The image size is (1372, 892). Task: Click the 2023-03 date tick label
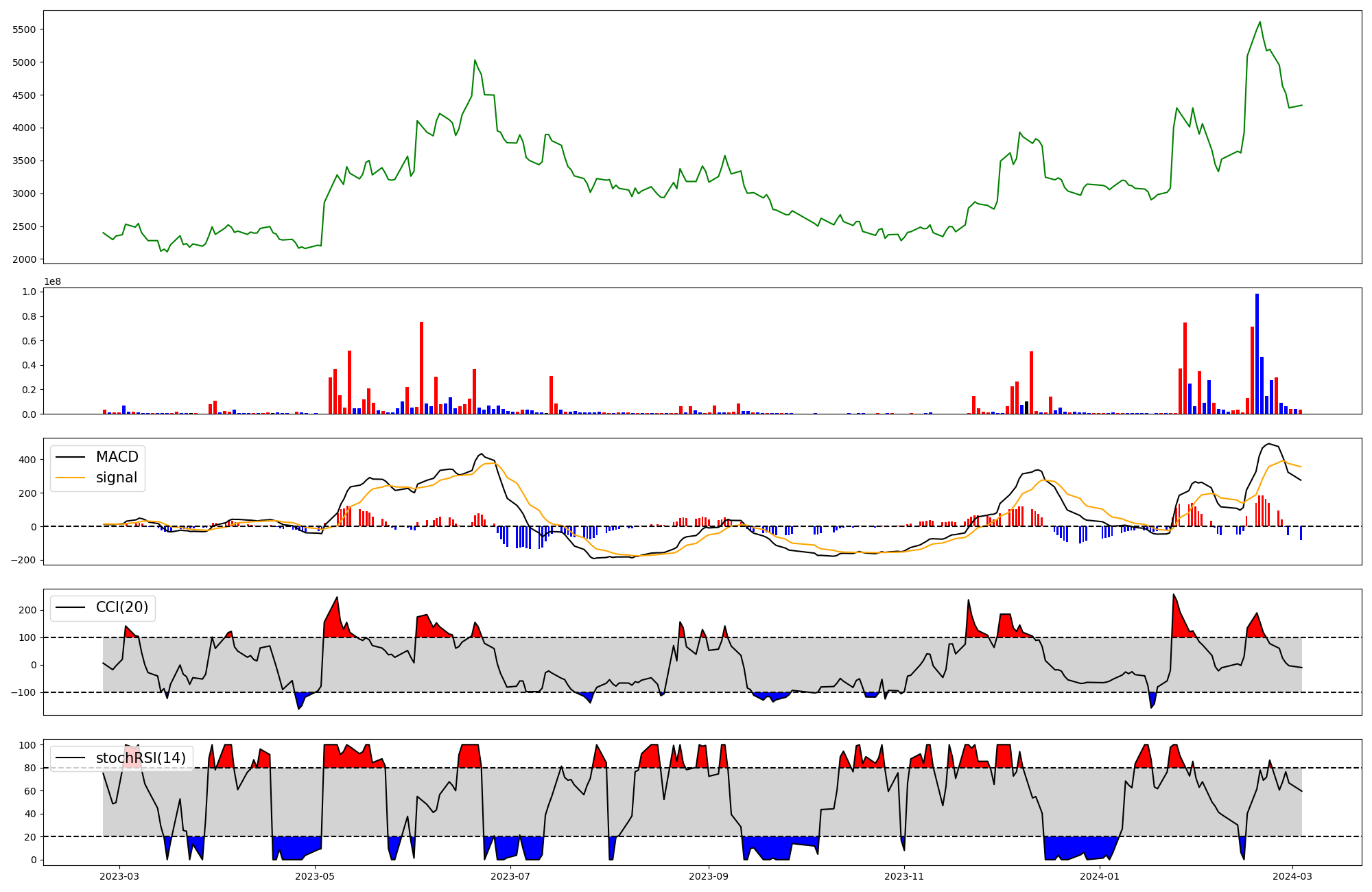pyautogui.click(x=120, y=876)
